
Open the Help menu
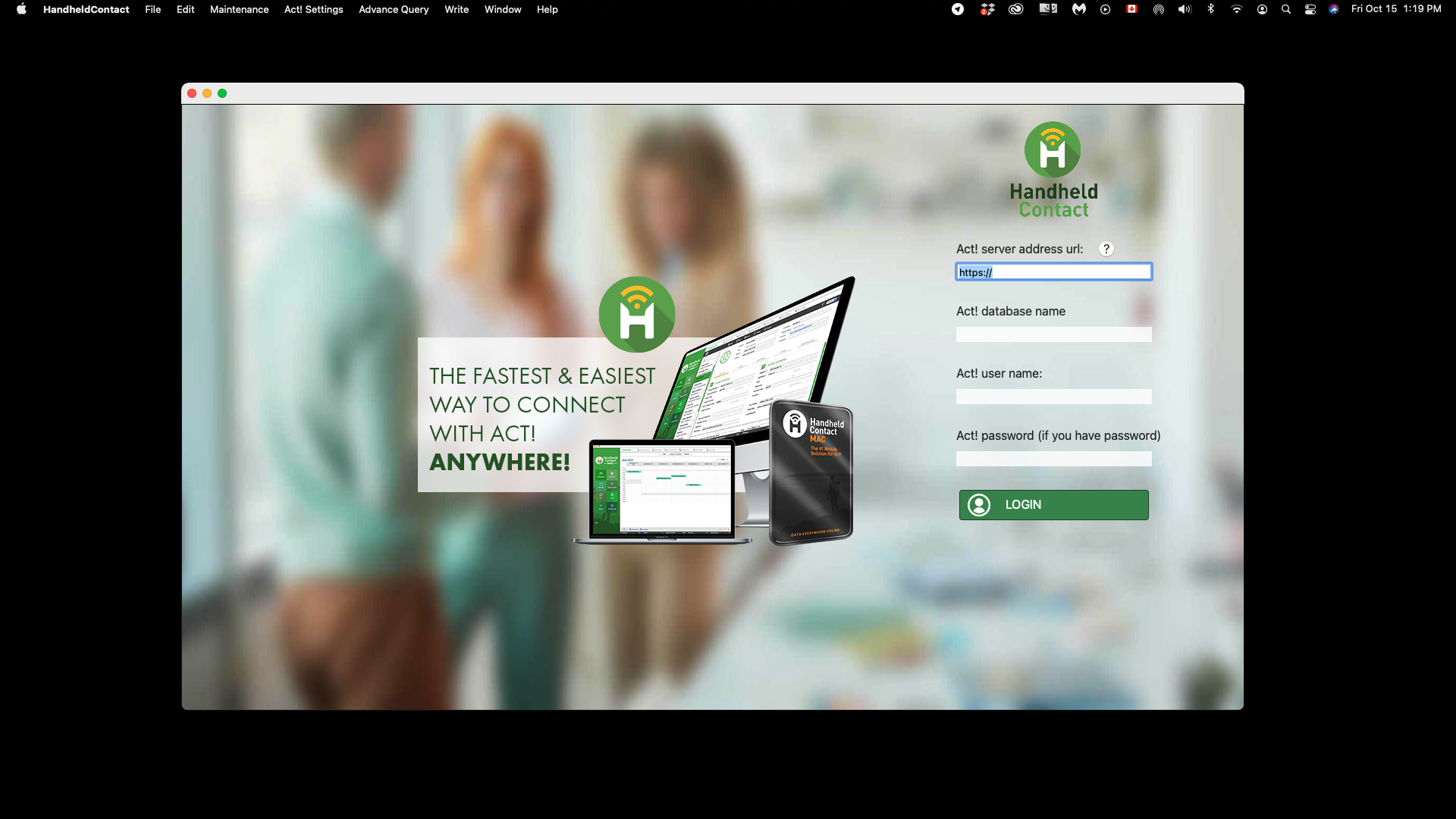pyautogui.click(x=547, y=9)
